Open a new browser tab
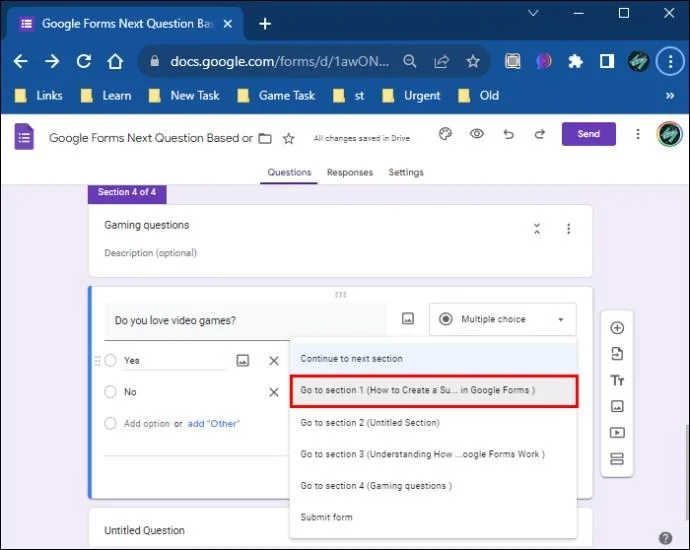690x550 pixels. point(265,24)
